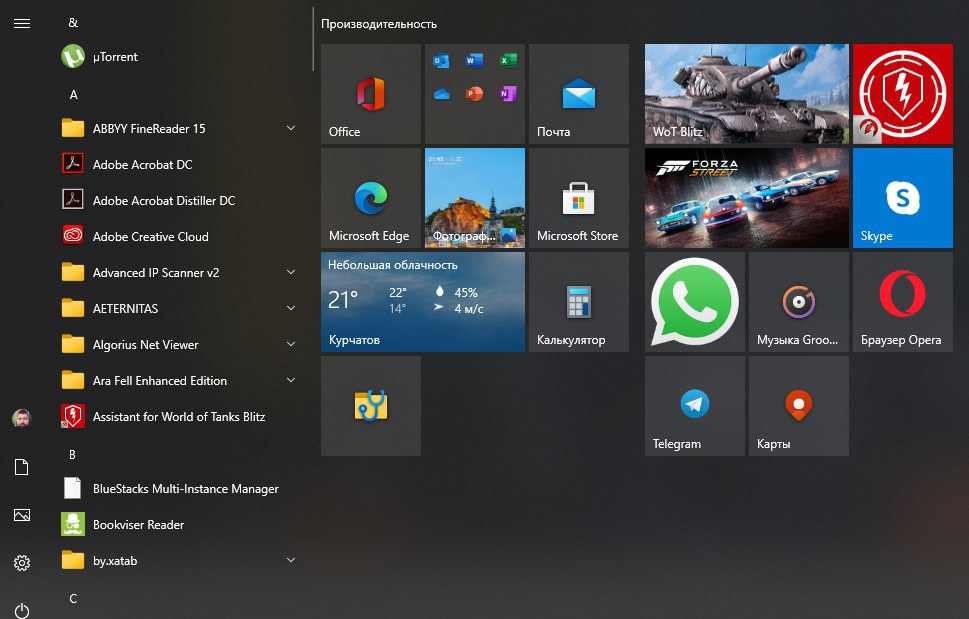The image size is (969, 619).
Task: Open the Telegram tile
Action: pyautogui.click(x=695, y=406)
